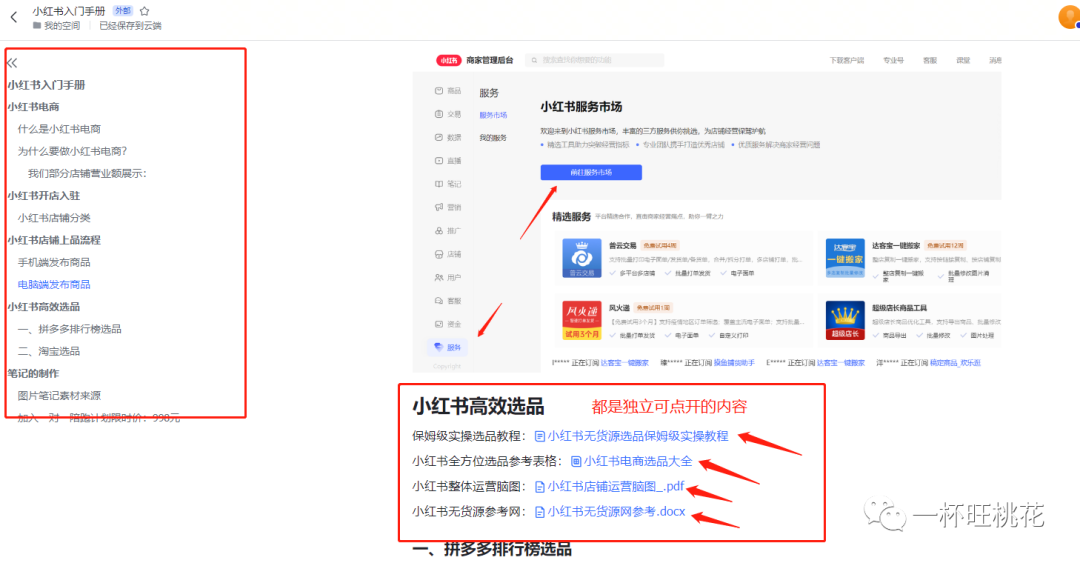The width and height of the screenshot is (1080, 563).
Task: Collapse the outline panel with double chevron
Action: coord(12,63)
